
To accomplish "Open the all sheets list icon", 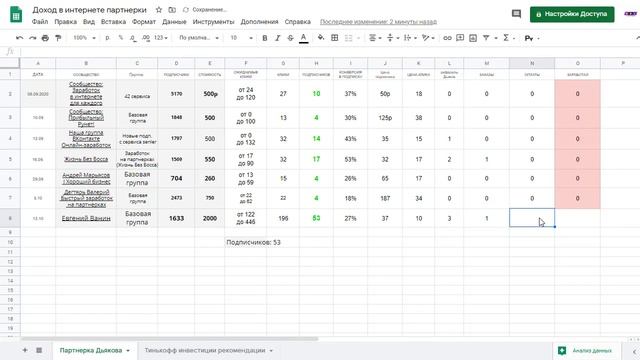I will pyautogui.click(x=39, y=350).
